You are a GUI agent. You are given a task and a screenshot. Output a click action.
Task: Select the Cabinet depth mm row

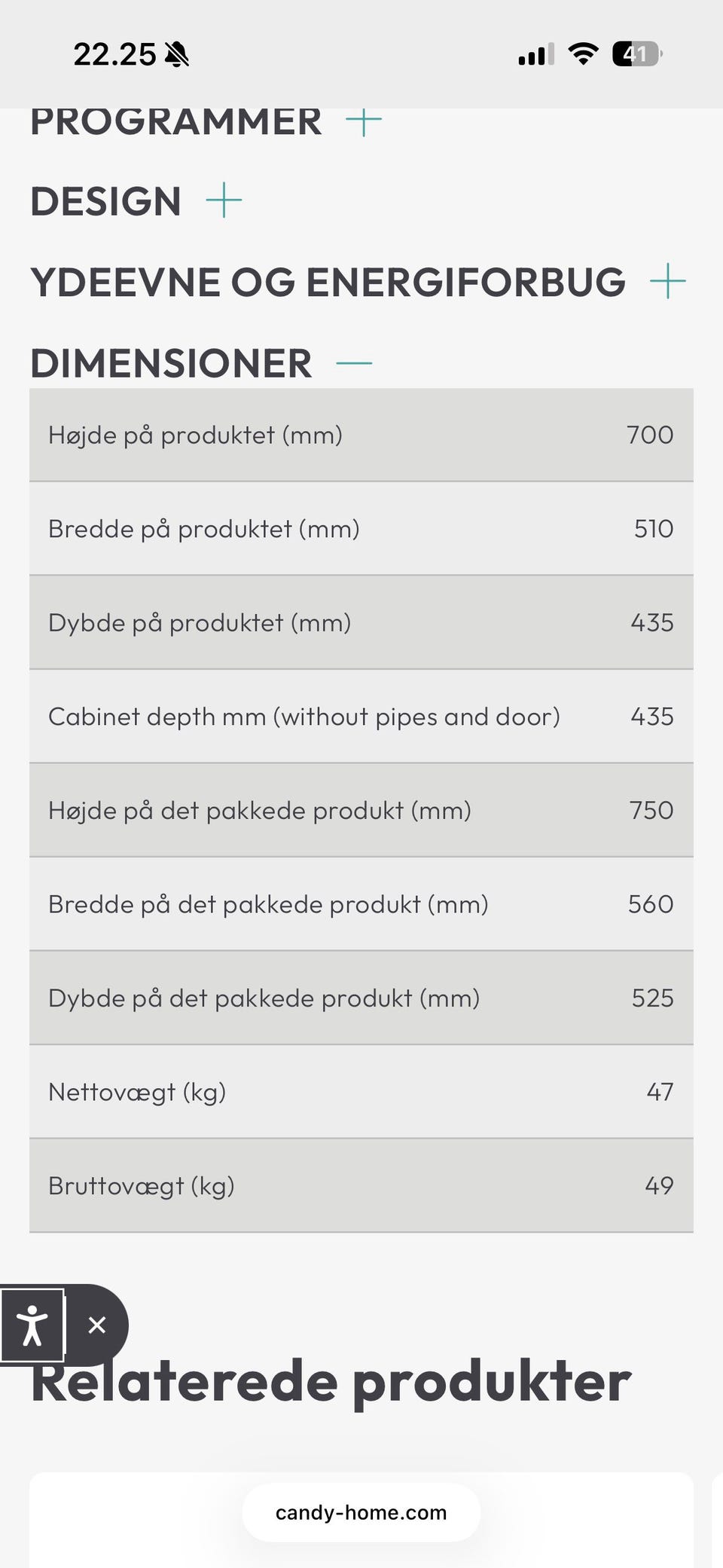[361, 717]
